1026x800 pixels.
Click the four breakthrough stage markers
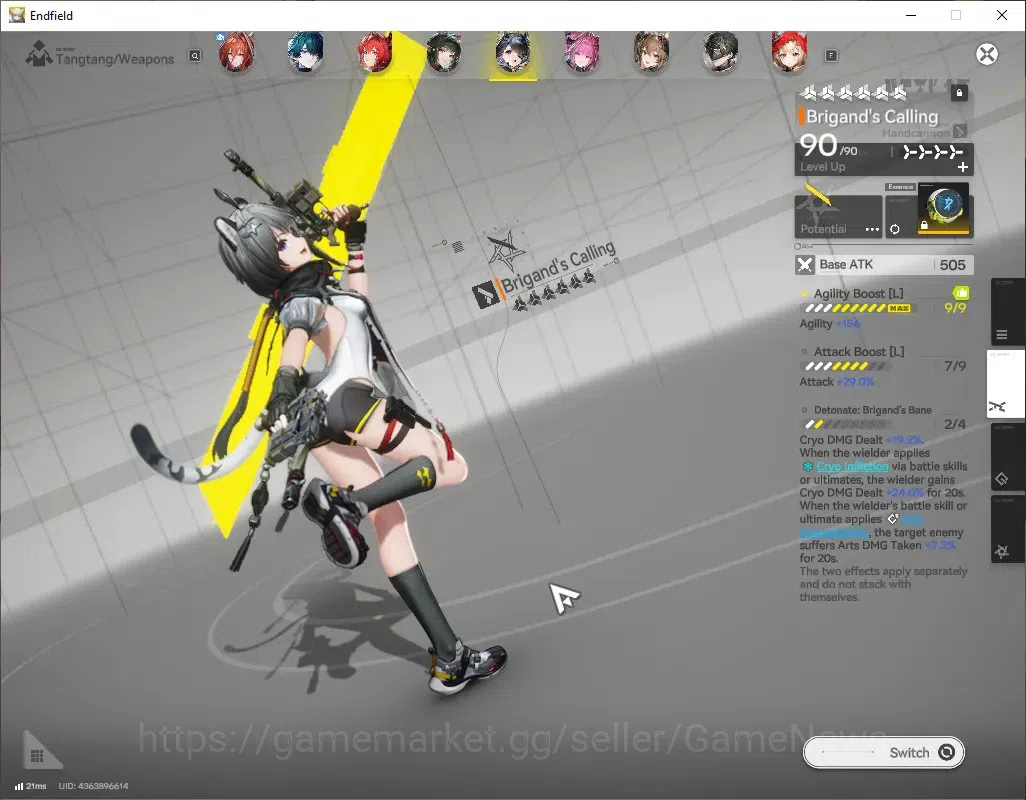tap(932, 152)
